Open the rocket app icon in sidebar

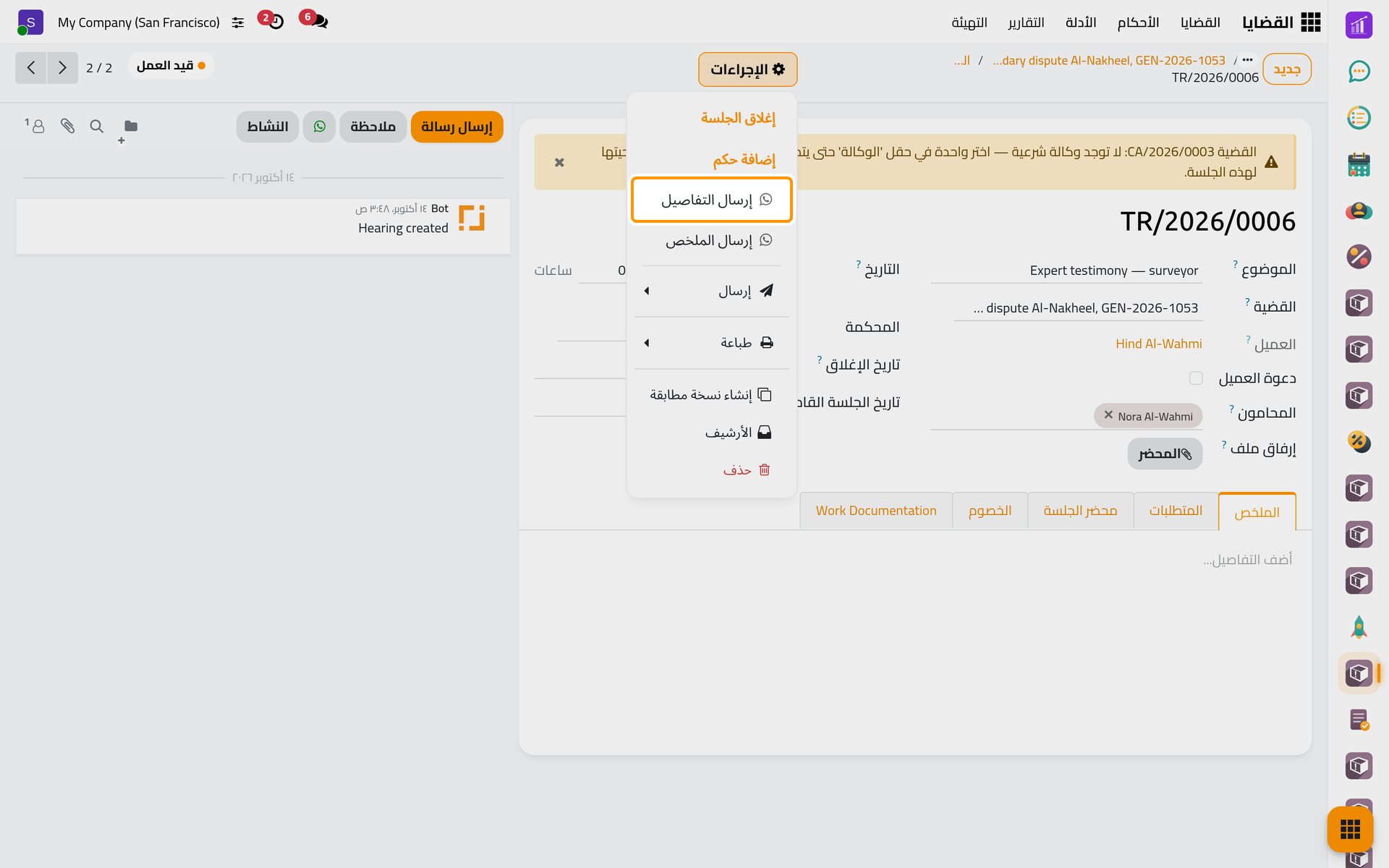click(x=1359, y=627)
